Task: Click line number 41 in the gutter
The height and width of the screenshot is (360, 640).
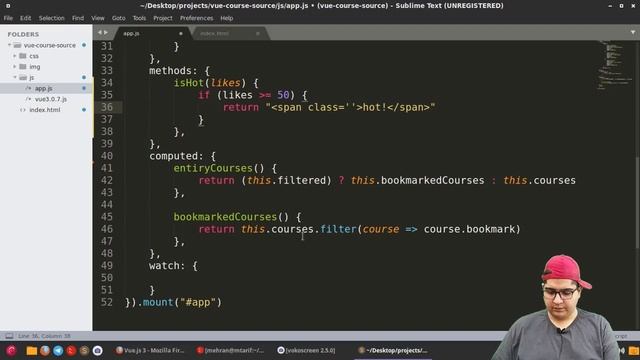Action: coord(107,168)
